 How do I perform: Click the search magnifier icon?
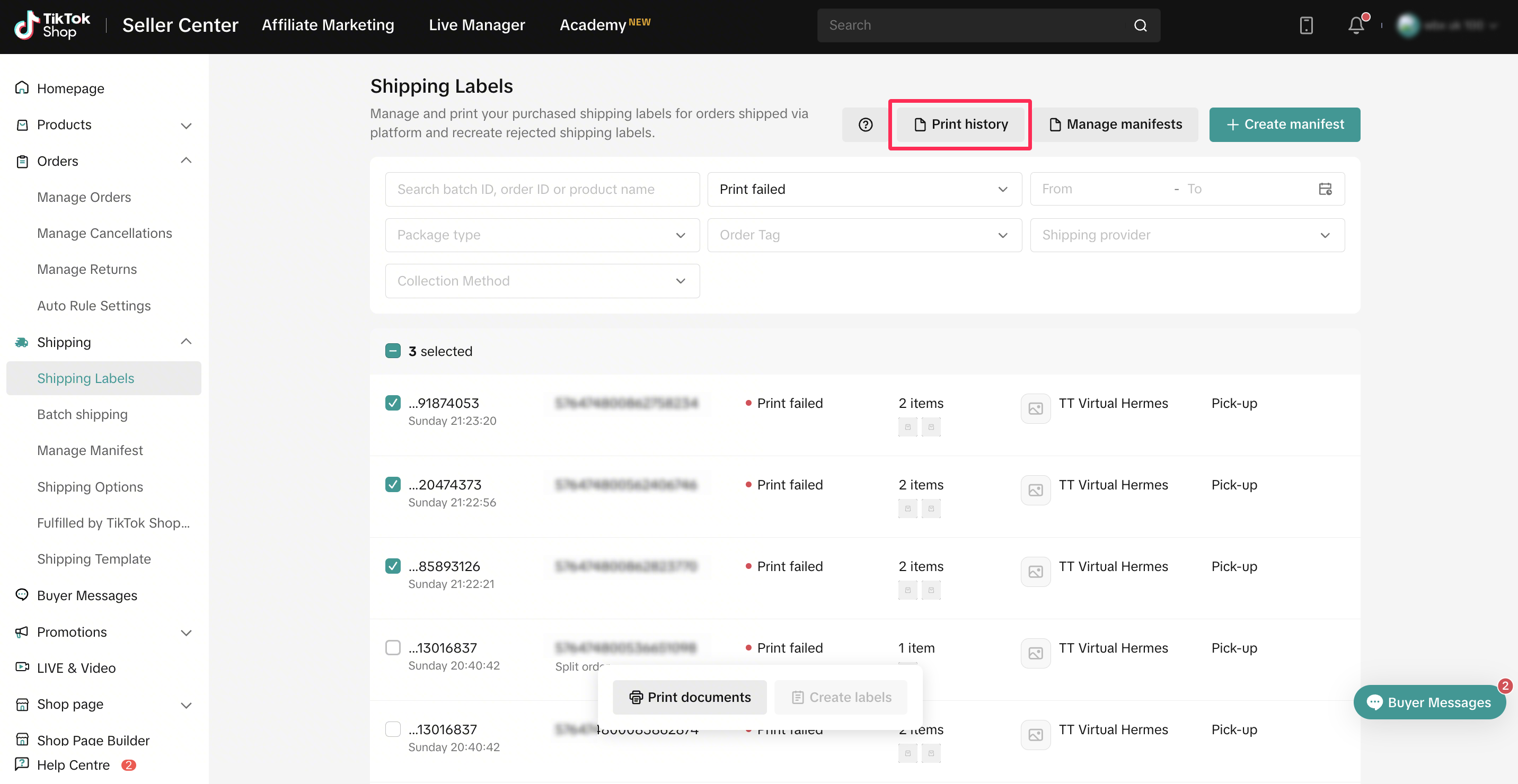pyautogui.click(x=1140, y=25)
